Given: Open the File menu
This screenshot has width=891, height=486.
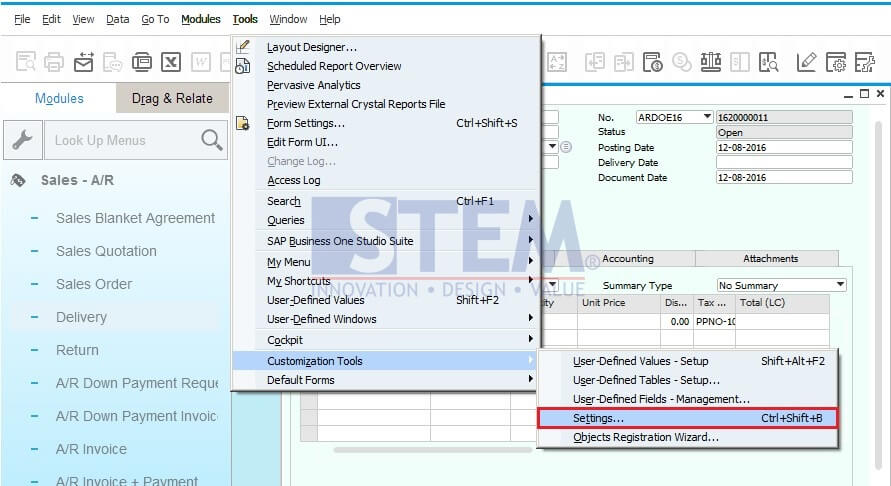Looking at the screenshot, I should (x=22, y=19).
